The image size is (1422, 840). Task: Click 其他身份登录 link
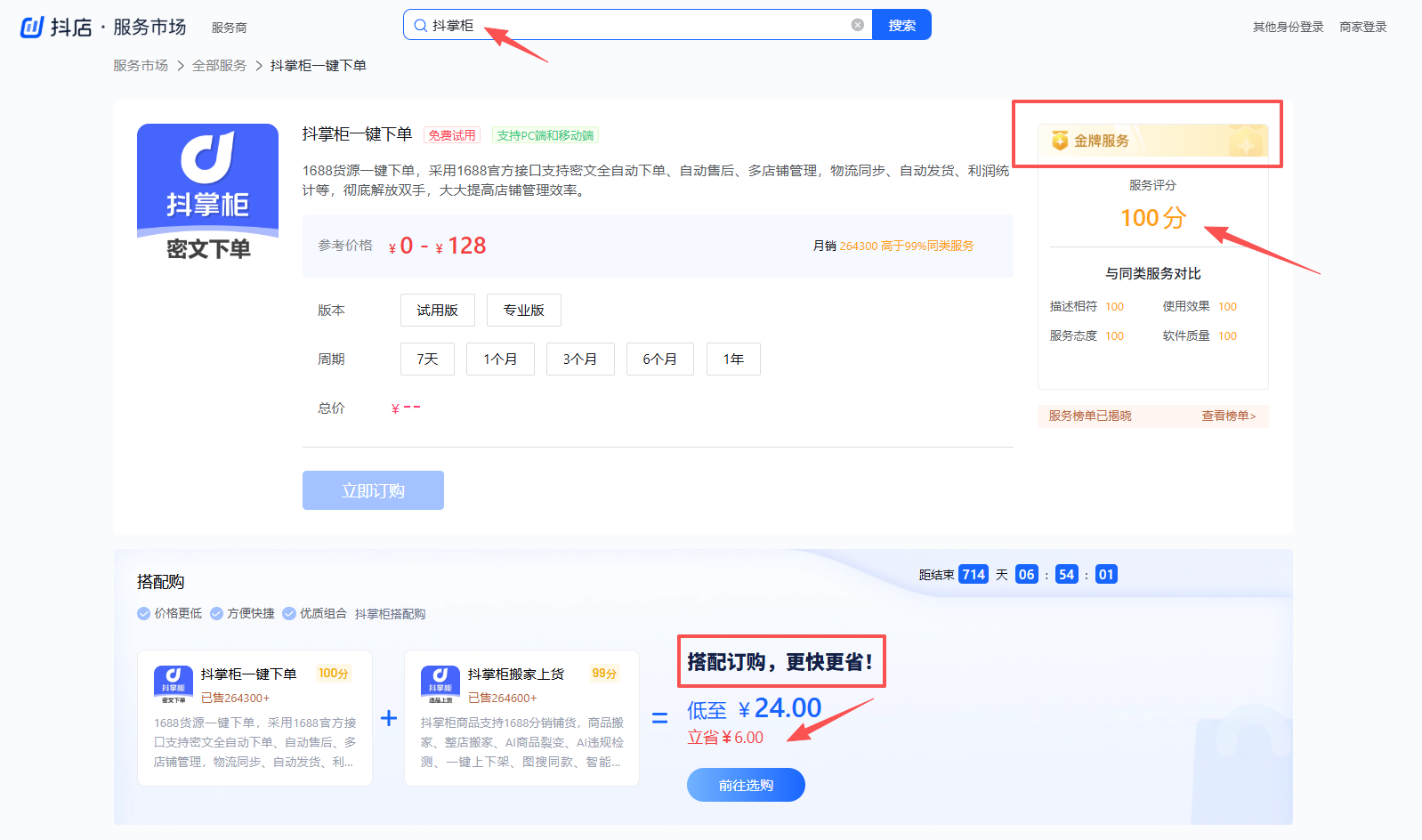(1289, 27)
